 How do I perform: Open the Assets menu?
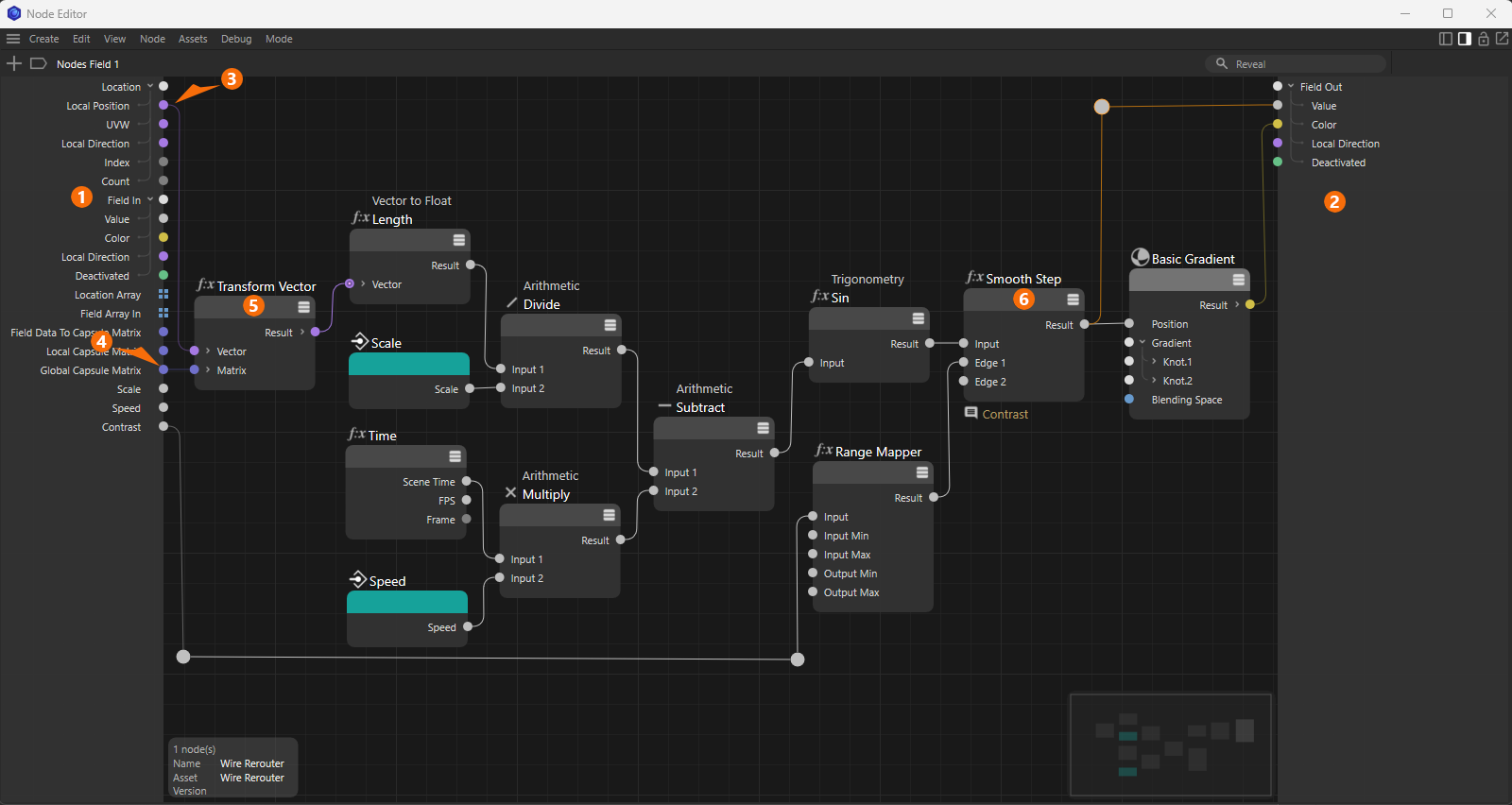(193, 39)
